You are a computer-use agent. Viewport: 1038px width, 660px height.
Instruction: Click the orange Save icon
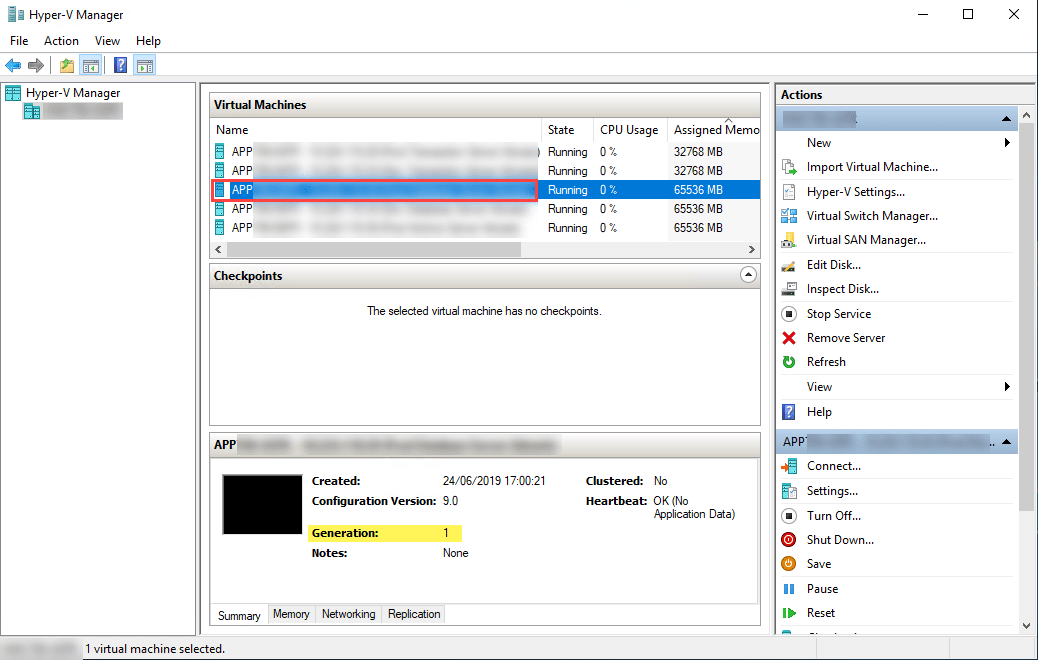click(789, 564)
